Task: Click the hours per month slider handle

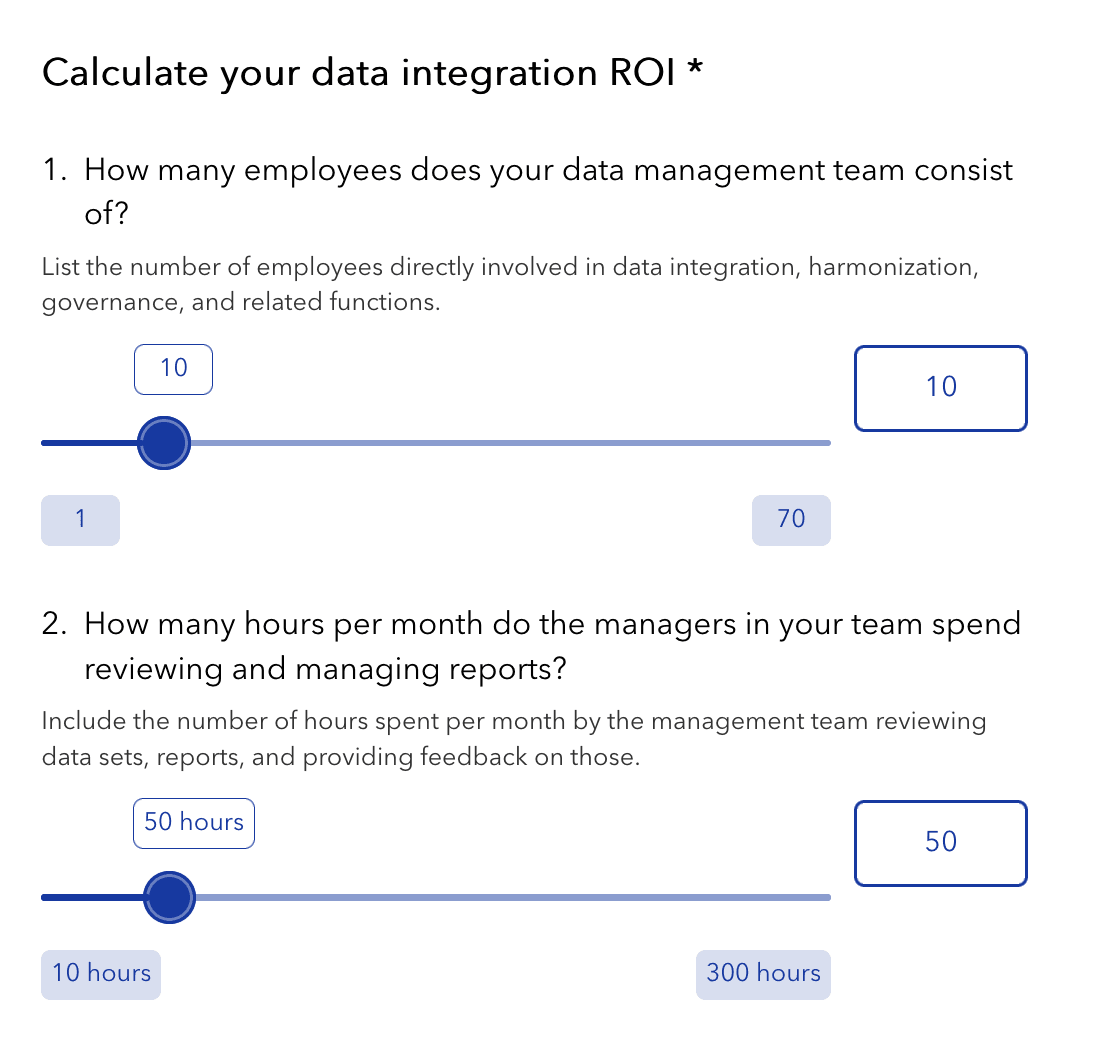Action: (169, 897)
